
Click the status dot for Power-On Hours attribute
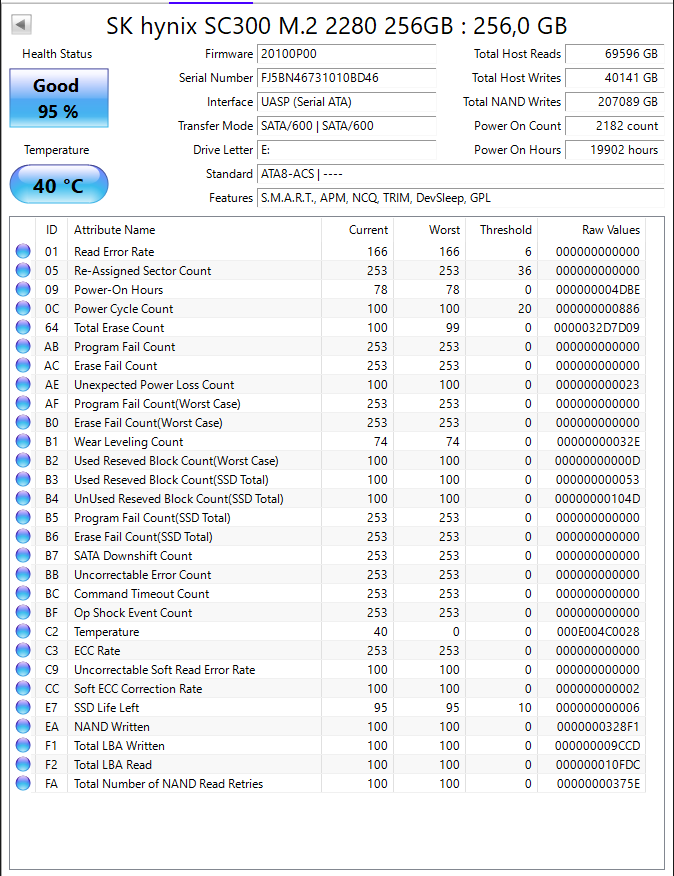pos(23,289)
